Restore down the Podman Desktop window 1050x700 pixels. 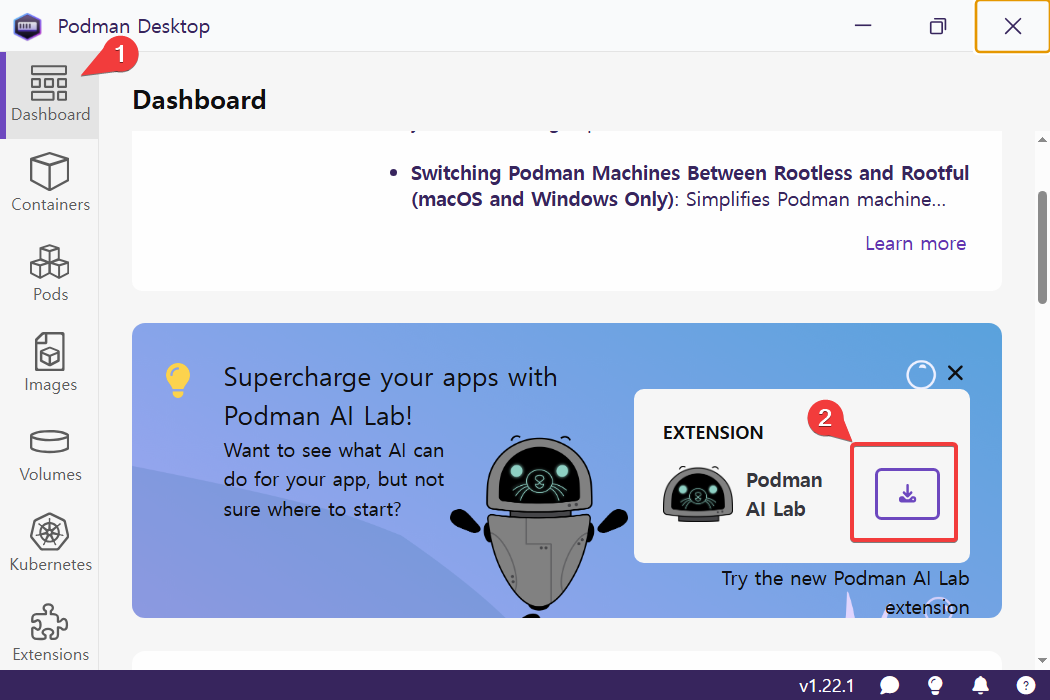937,27
